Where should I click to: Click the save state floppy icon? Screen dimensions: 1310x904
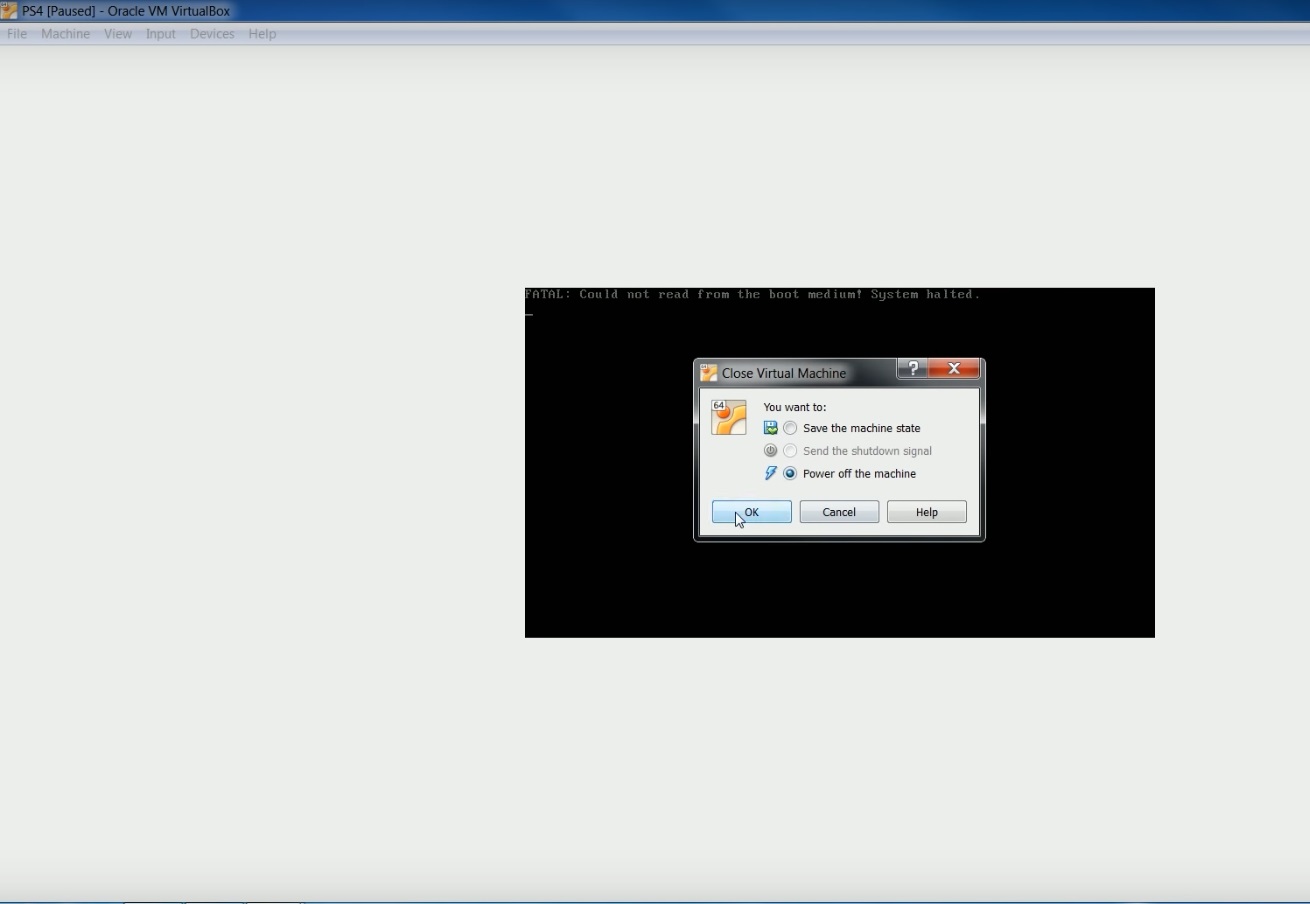[771, 428]
